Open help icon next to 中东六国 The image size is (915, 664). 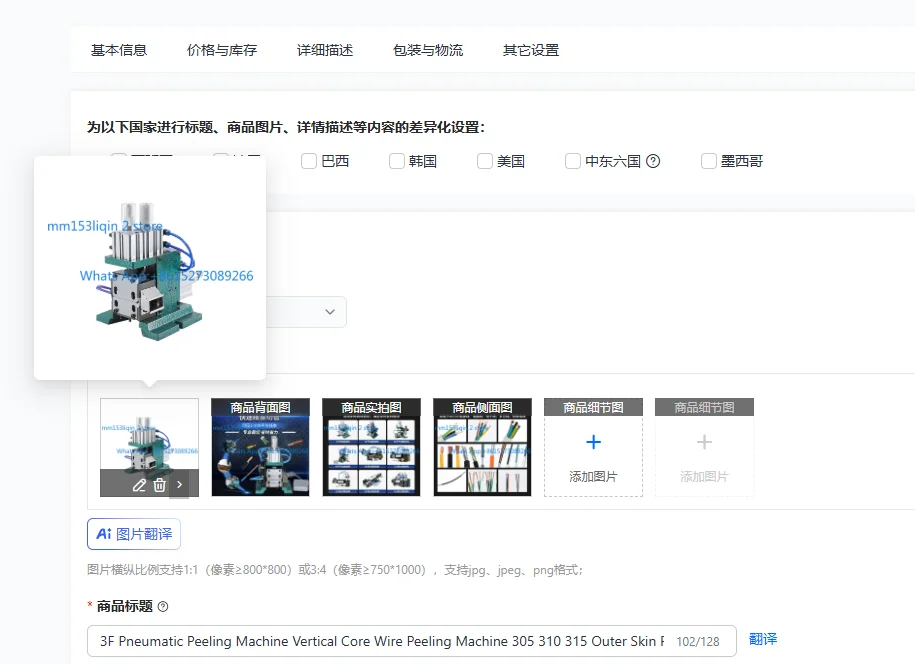pos(653,161)
